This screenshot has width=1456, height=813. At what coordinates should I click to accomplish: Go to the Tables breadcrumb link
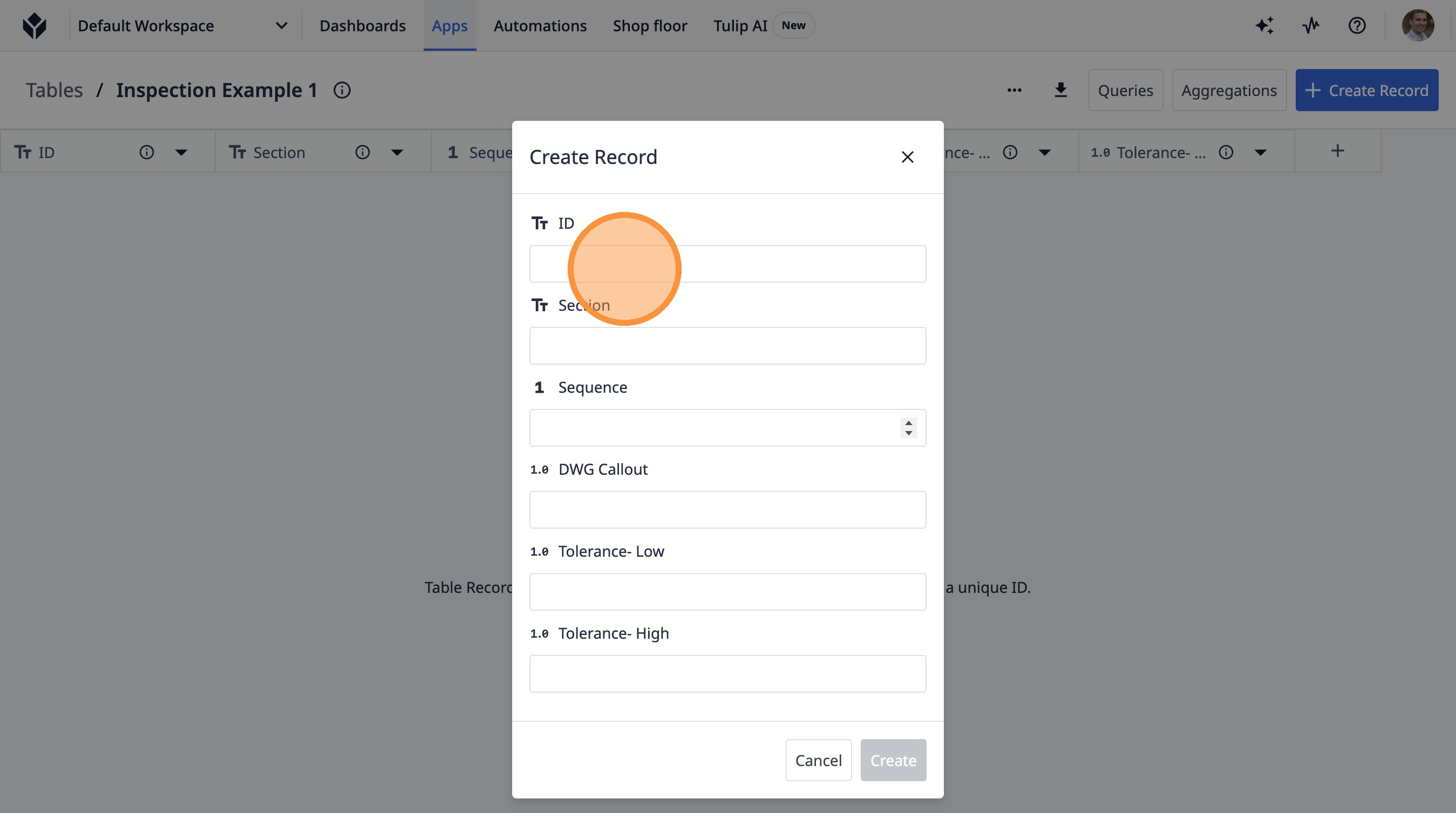pyautogui.click(x=55, y=91)
